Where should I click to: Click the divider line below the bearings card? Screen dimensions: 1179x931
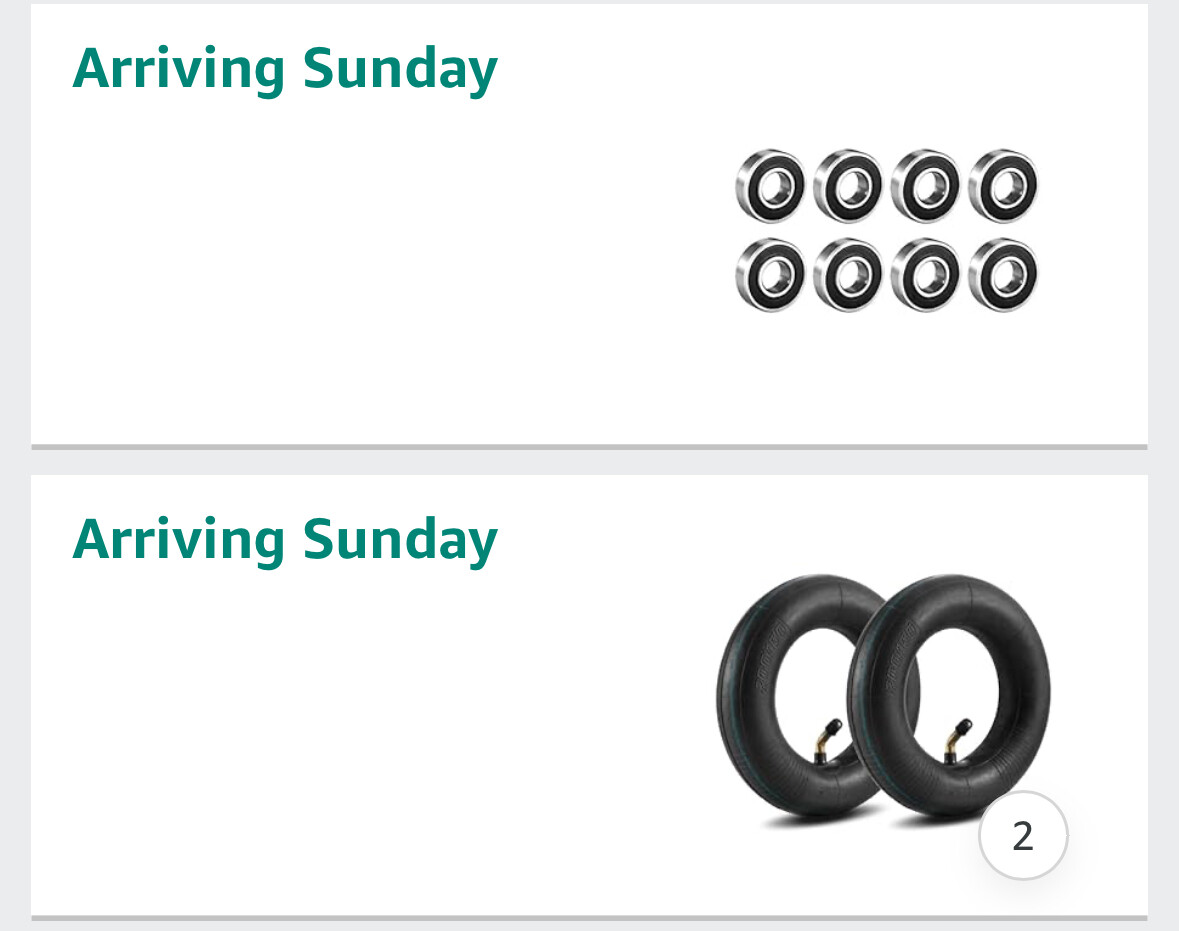coord(589,446)
